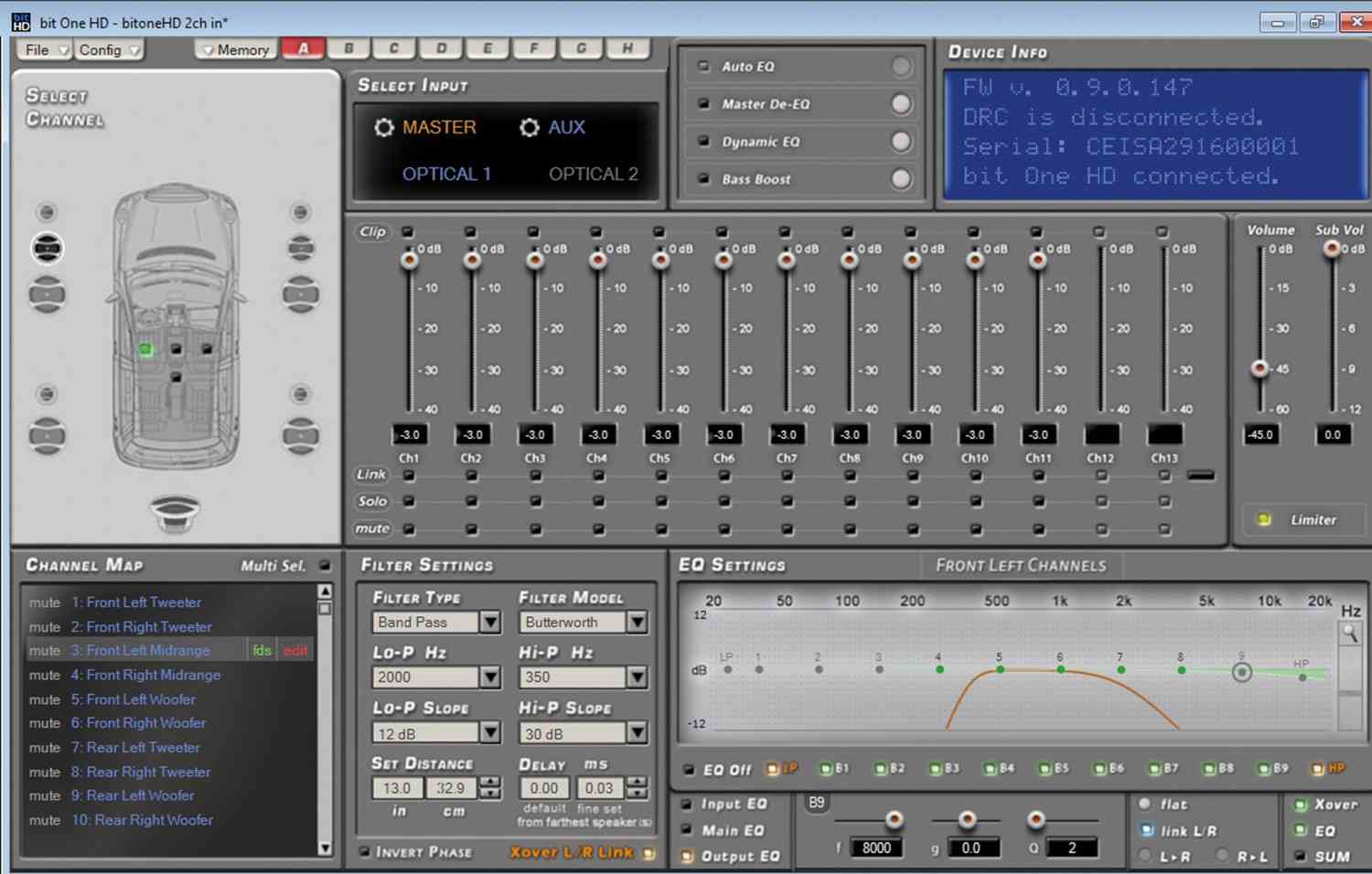Select the rear right tweeter speaker icon
Viewport: 1372px width, 874px height.
tap(300, 394)
